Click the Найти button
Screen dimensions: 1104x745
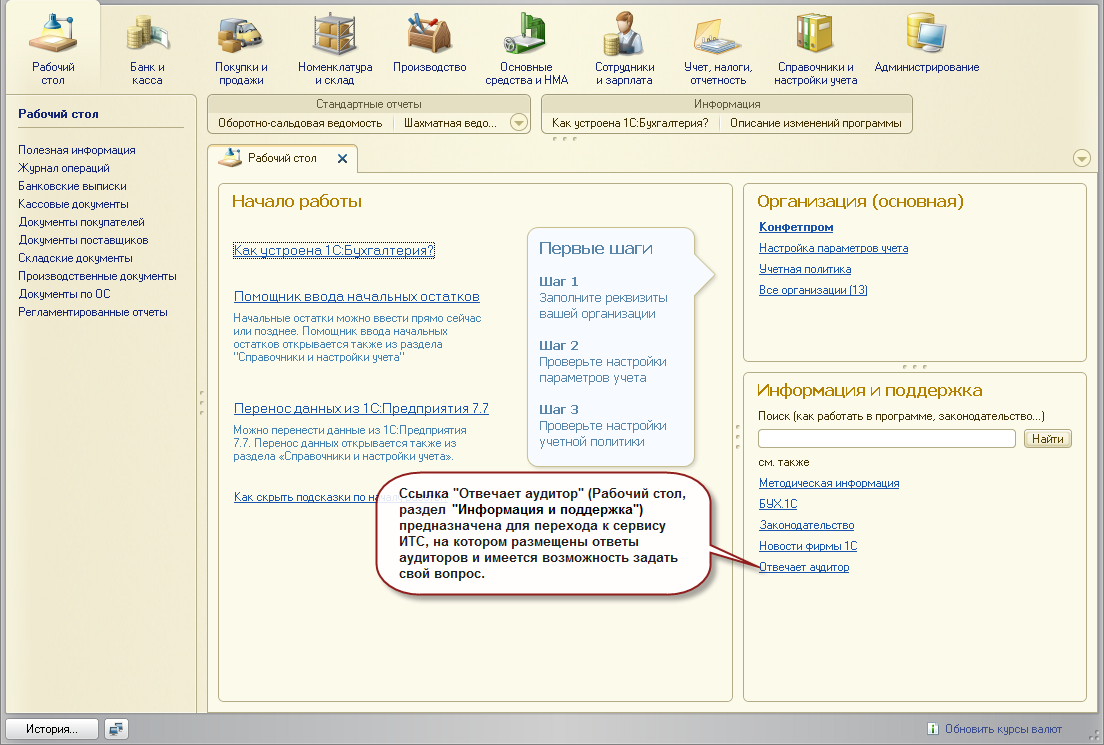(x=1048, y=439)
